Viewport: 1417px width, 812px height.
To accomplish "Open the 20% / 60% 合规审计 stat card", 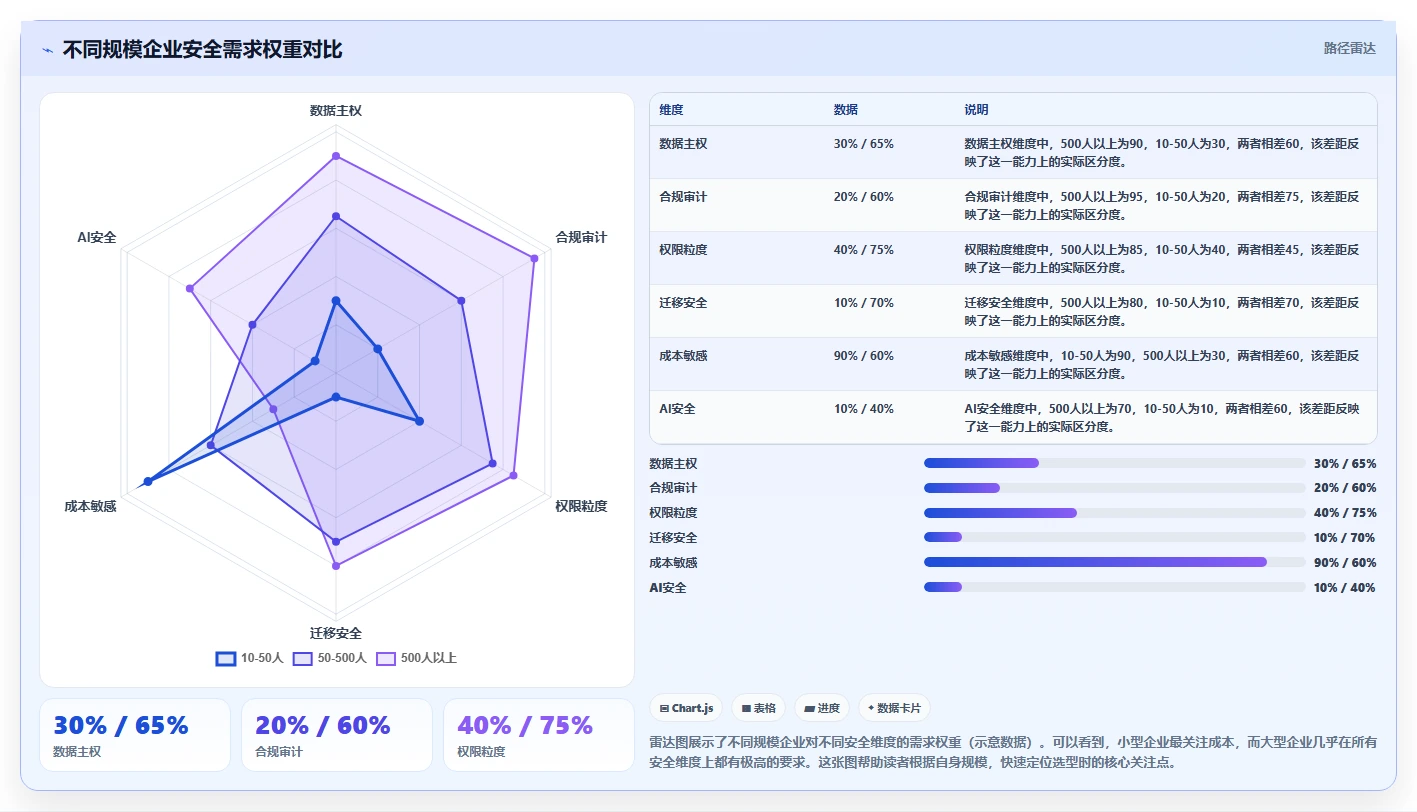I will pyautogui.click(x=337, y=735).
